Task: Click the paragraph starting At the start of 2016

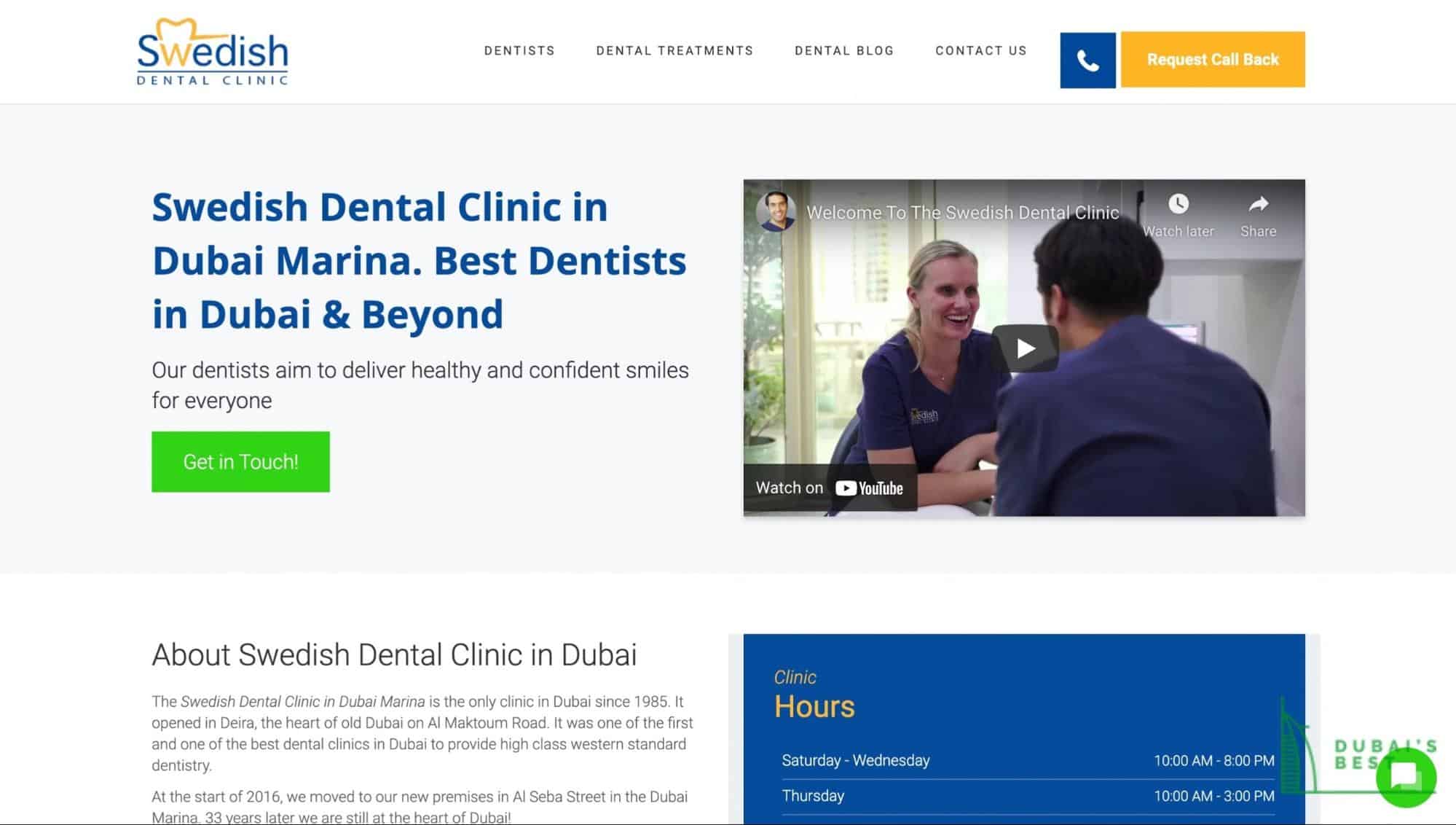Action: 420,807
